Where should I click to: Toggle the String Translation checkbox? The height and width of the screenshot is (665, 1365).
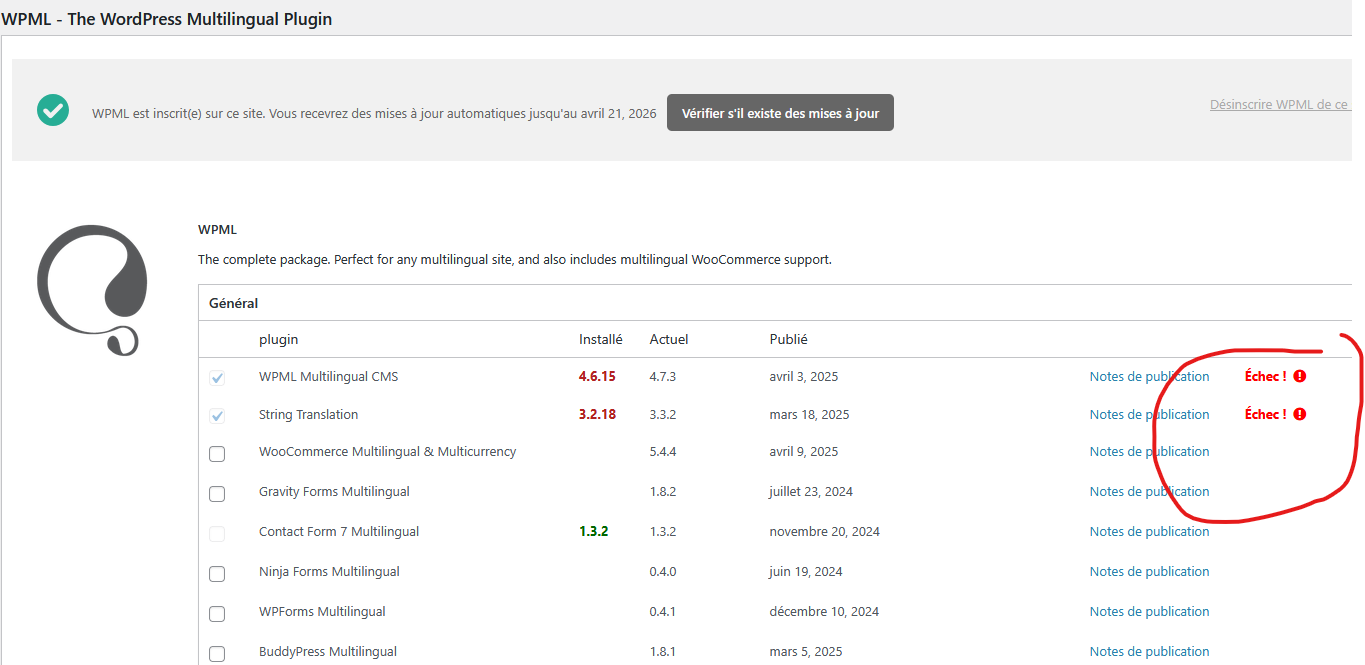pos(217,416)
